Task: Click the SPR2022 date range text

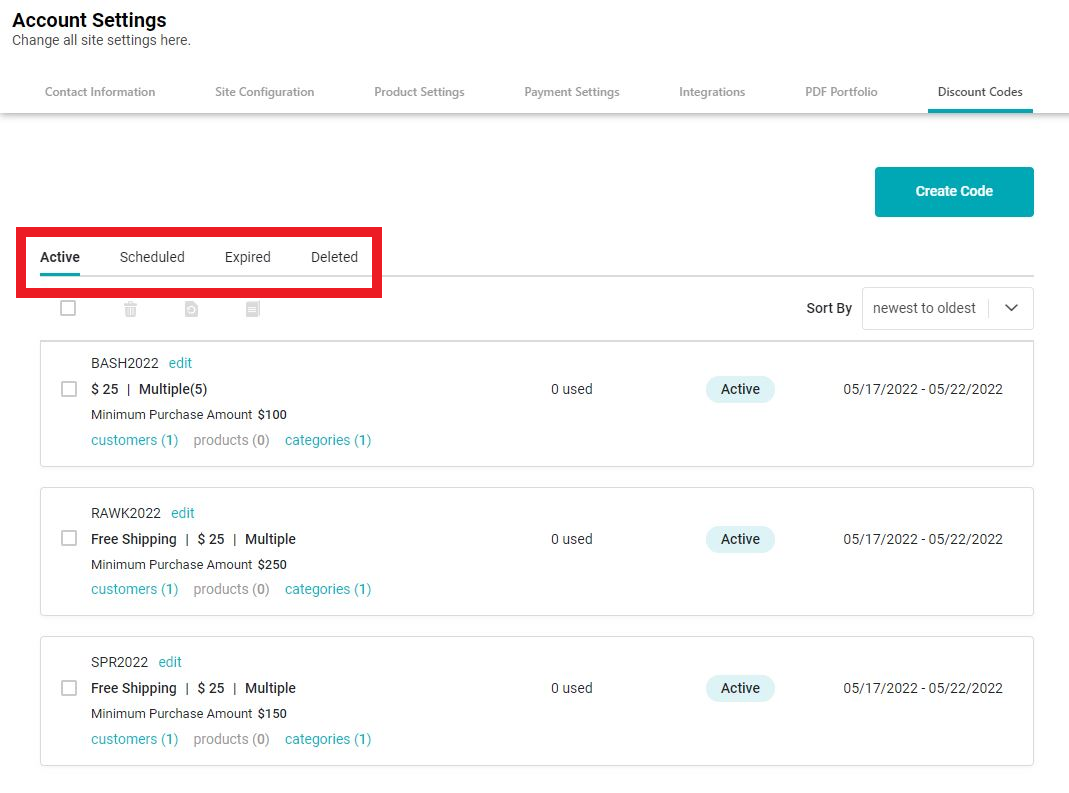Action: (x=923, y=689)
